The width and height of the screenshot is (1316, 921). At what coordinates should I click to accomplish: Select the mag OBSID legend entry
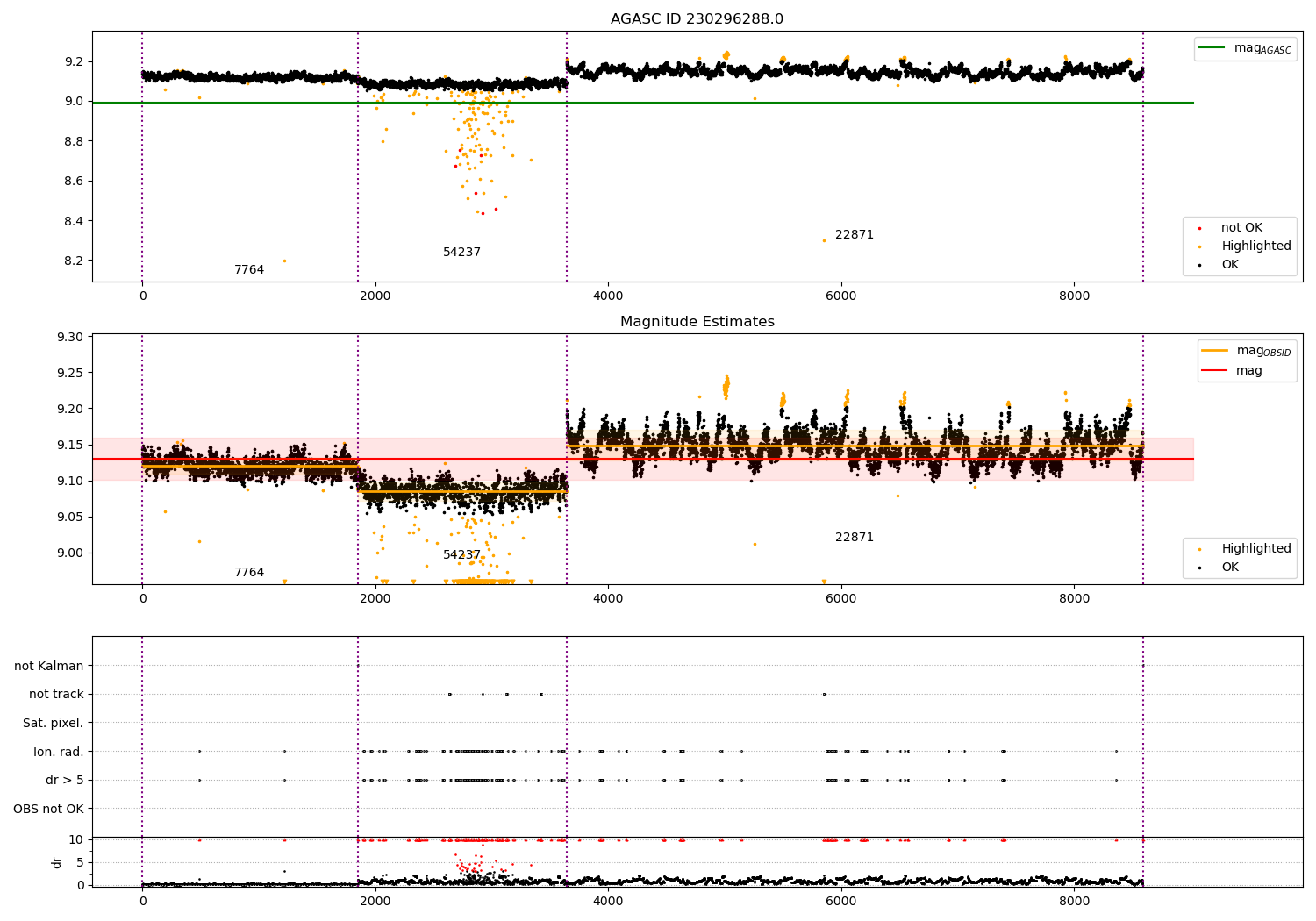coord(1246,351)
